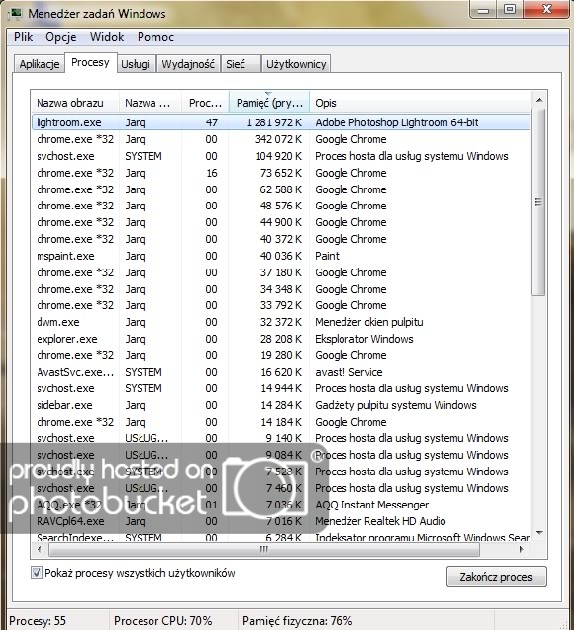Image resolution: width=574 pixels, height=630 pixels.
Task: Select the sidebar.exe process row
Action: coord(281,405)
